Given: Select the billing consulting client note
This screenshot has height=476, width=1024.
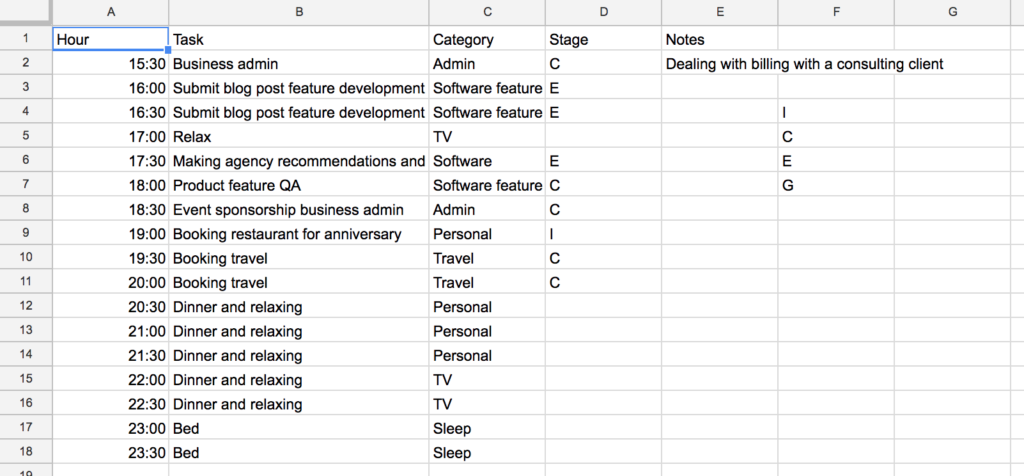Looking at the screenshot, I should [805, 64].
